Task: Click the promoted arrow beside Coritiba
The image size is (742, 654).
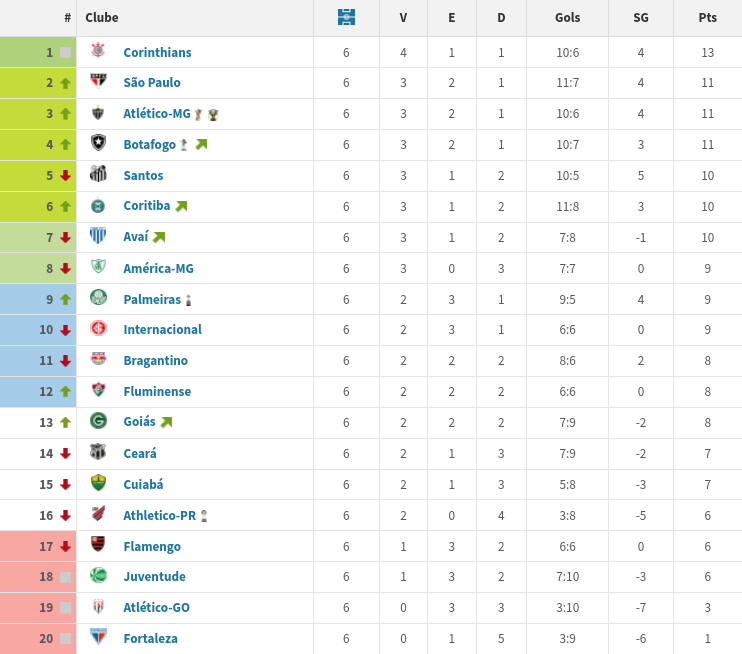Action: pos(181,206)
